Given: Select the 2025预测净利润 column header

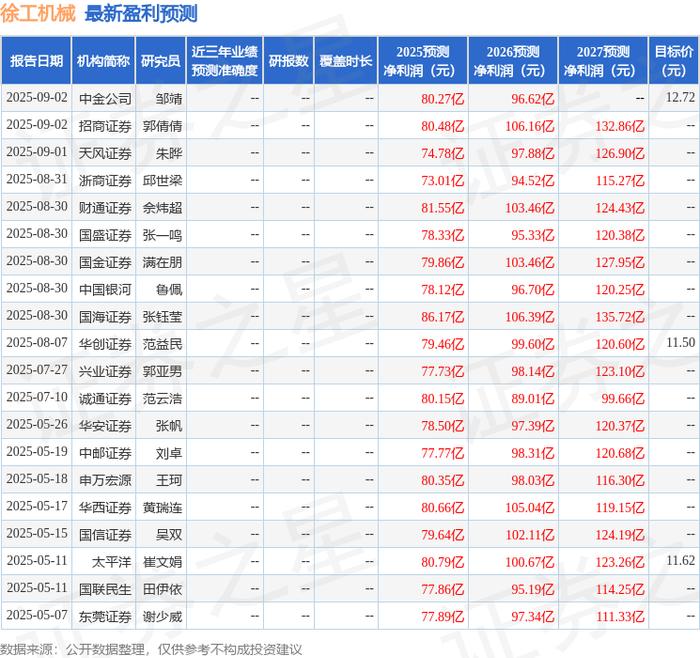Looking at the screenshot, I should pyautogui.click(x=423, y=61).
